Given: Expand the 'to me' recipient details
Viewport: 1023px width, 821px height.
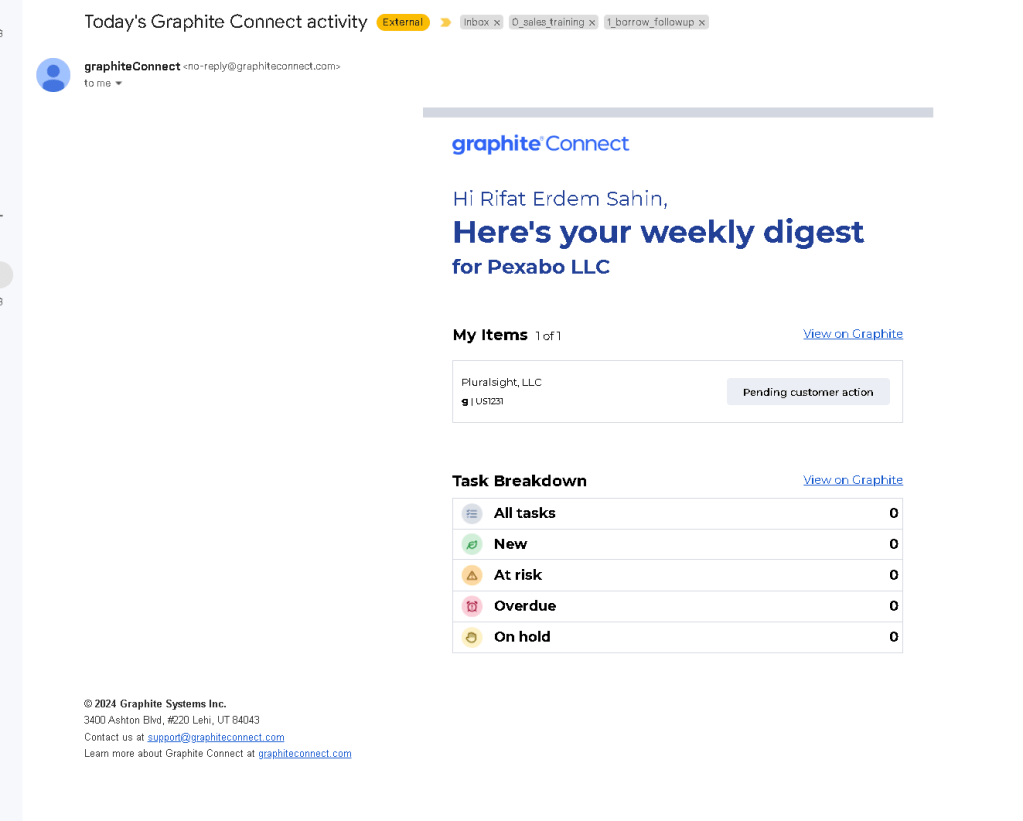Looking at the screenshot, I should click(x=119, y=84).
